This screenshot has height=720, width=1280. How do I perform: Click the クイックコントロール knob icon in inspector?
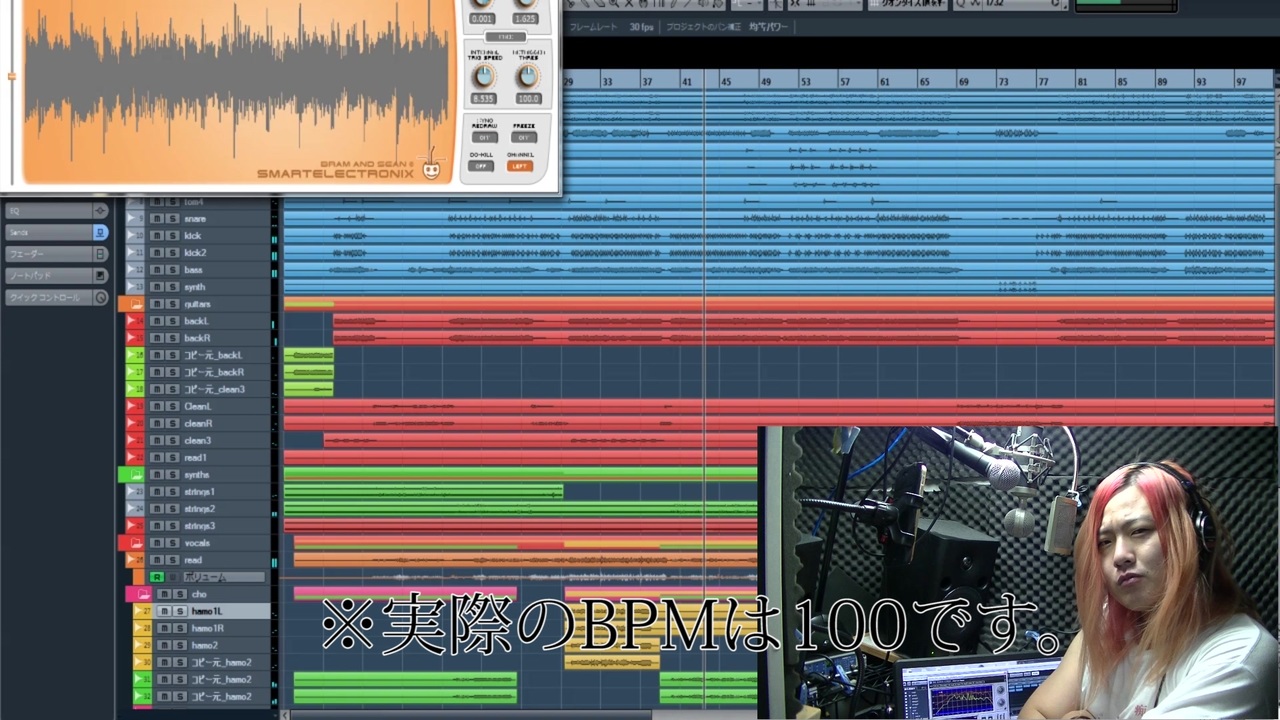(x=100, y=297)
